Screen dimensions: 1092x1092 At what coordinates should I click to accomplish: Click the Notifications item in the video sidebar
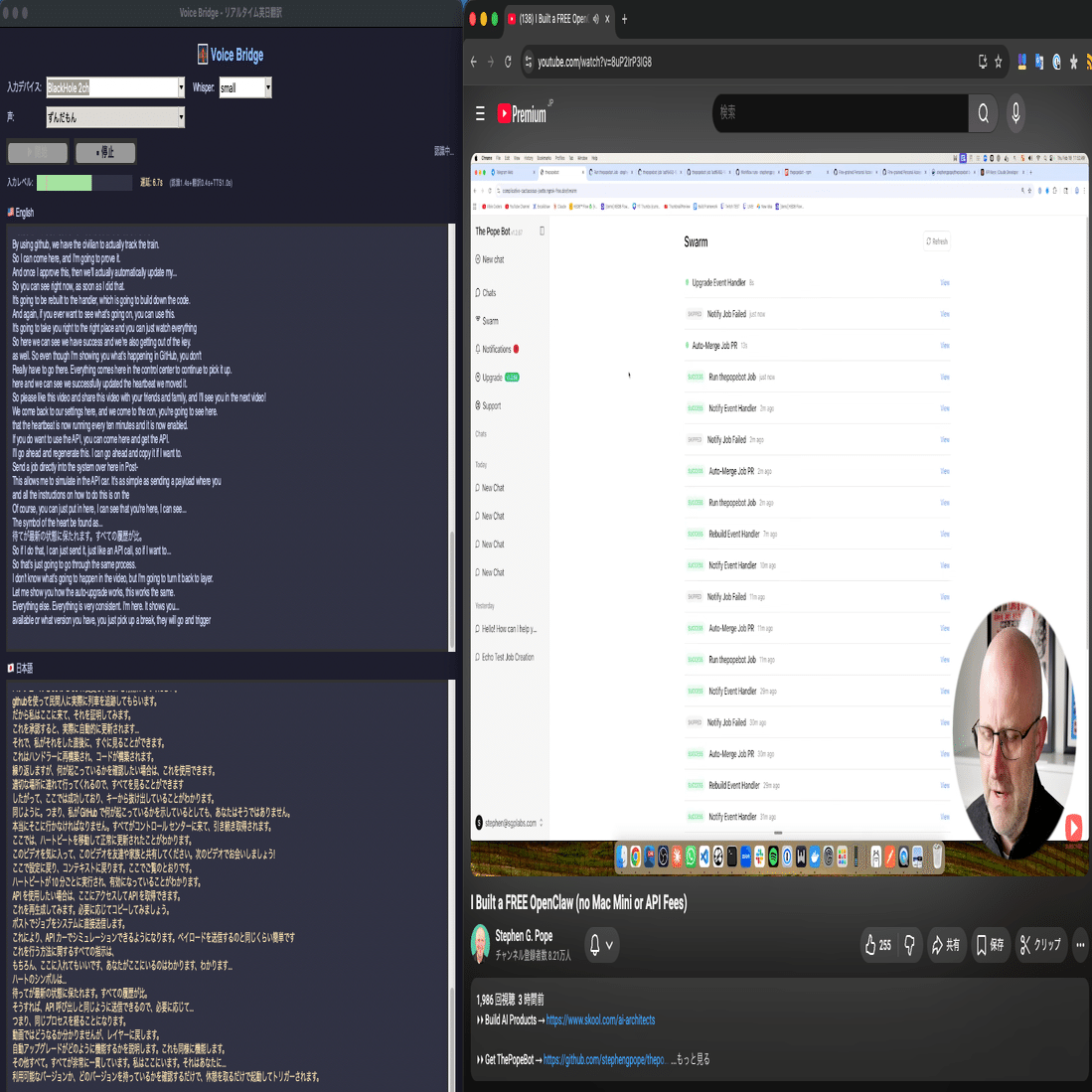pyautogui.click(x=497, y=349)
